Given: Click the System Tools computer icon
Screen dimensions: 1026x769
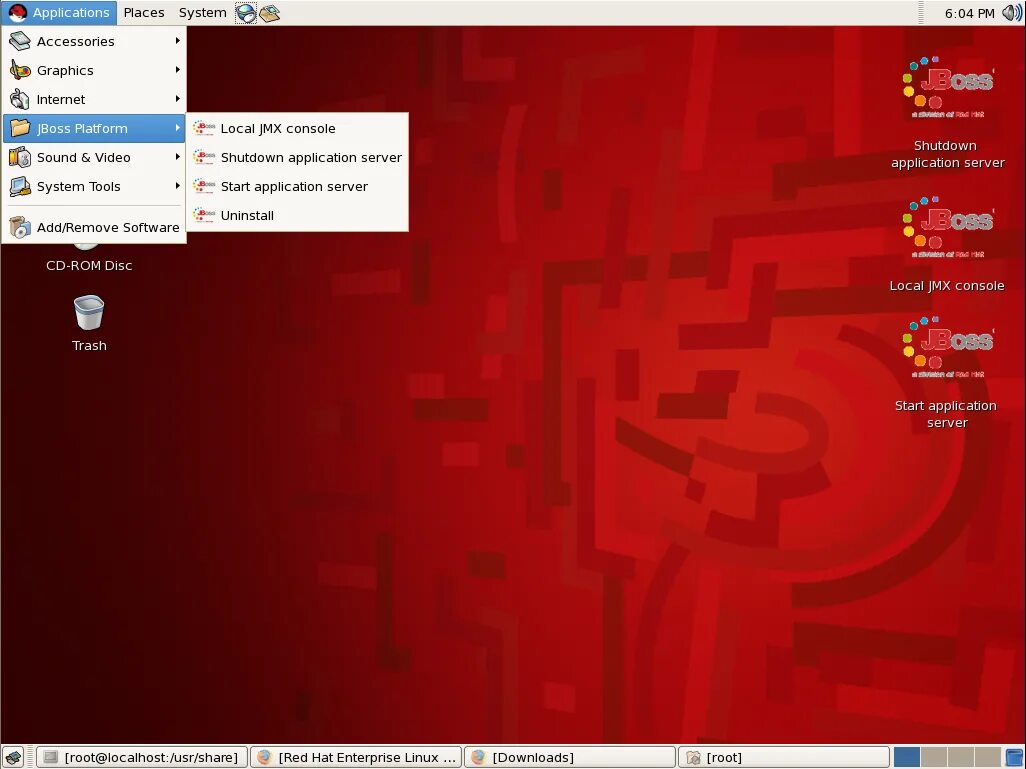Looking at the screenshot, I should coord(20,187).
